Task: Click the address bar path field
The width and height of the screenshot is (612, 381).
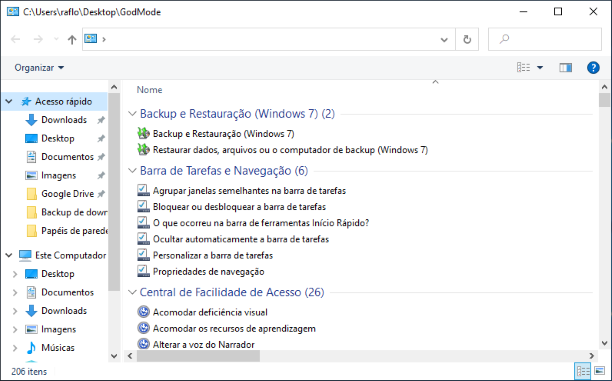Action: coord(269,39)
